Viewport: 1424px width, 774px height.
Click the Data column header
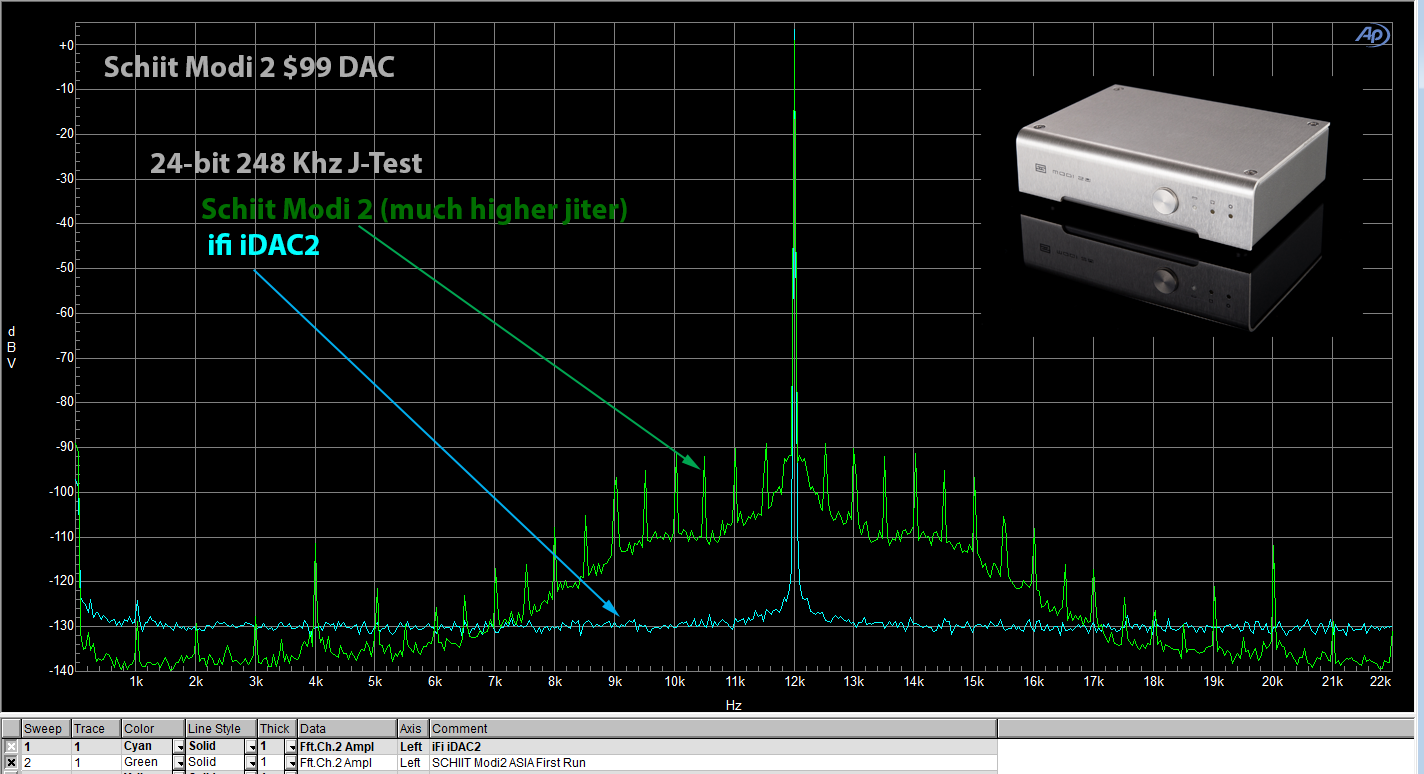347,728
